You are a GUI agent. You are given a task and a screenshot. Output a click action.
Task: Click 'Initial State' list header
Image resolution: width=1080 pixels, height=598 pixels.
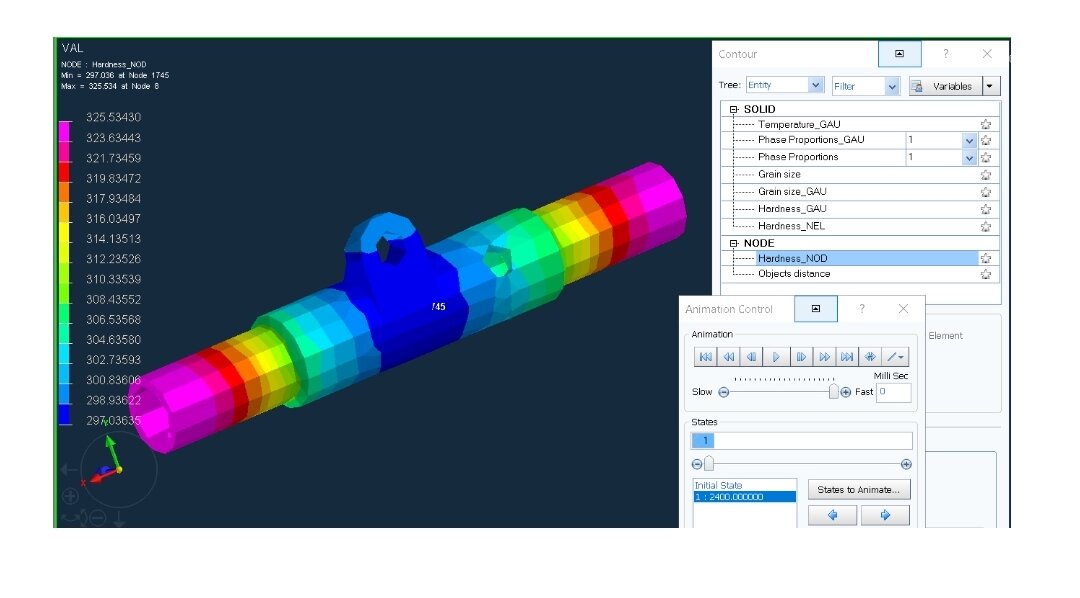tap(718, 485)
